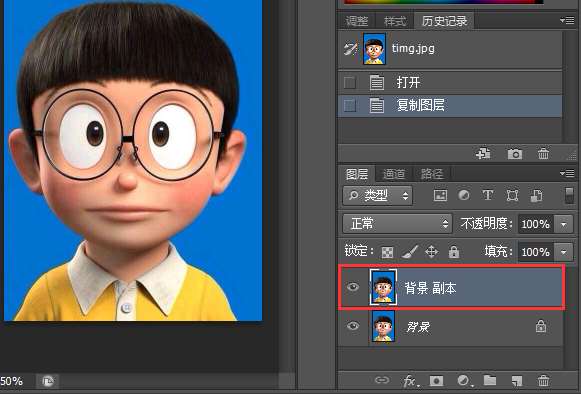Screen dimensions: 581x394
Task: Create new fill or adjustment layer
Action: coord(464,380)
